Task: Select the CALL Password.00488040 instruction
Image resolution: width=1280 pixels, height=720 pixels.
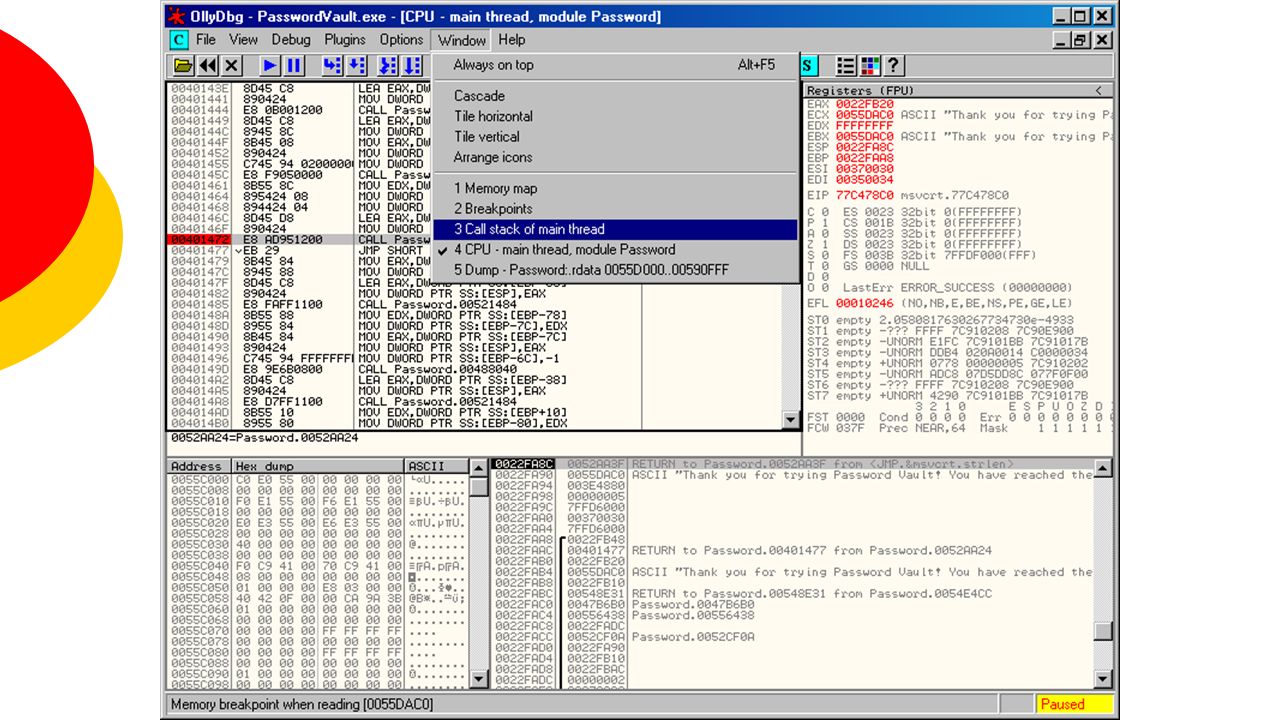Action: pyautogui.click(x=436, y=368)
